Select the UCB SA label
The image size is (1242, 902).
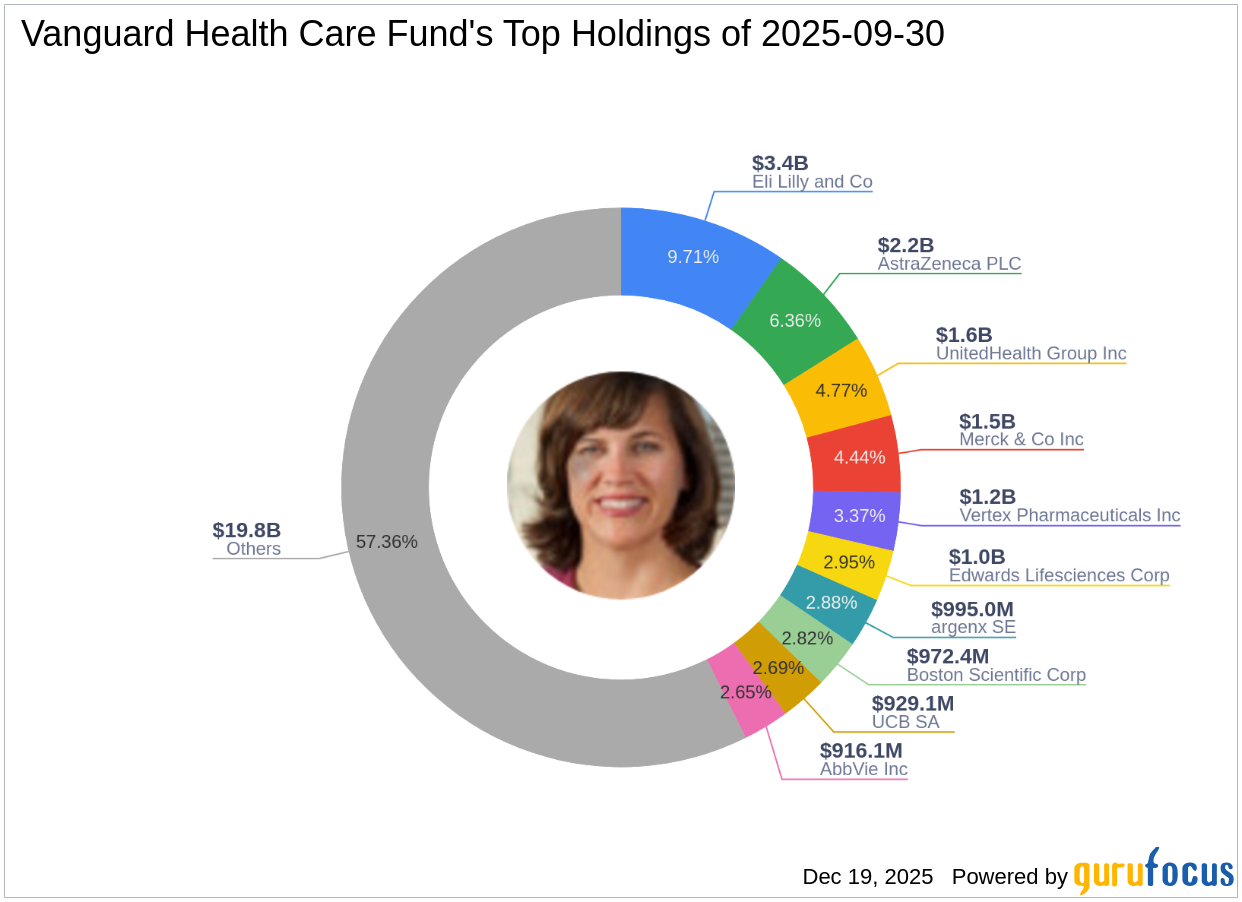pos(905,722)
